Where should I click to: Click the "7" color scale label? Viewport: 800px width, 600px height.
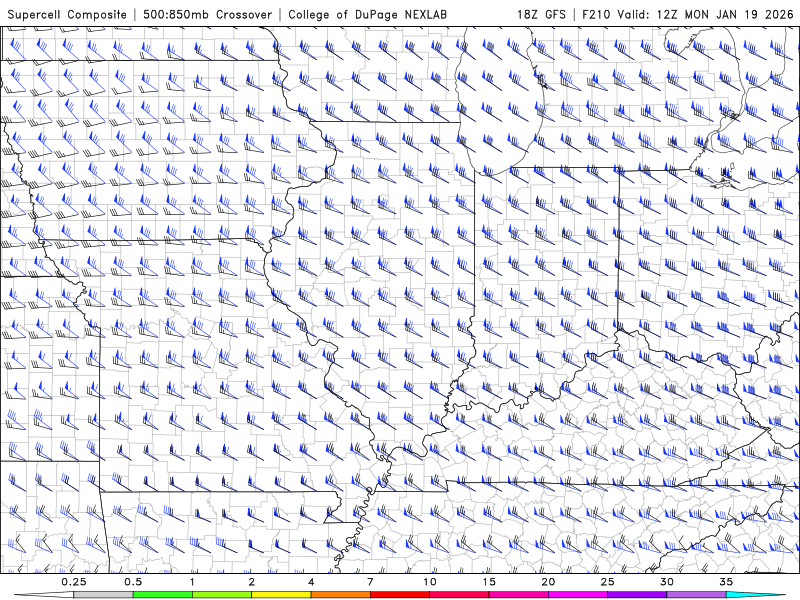pos(370,582)
